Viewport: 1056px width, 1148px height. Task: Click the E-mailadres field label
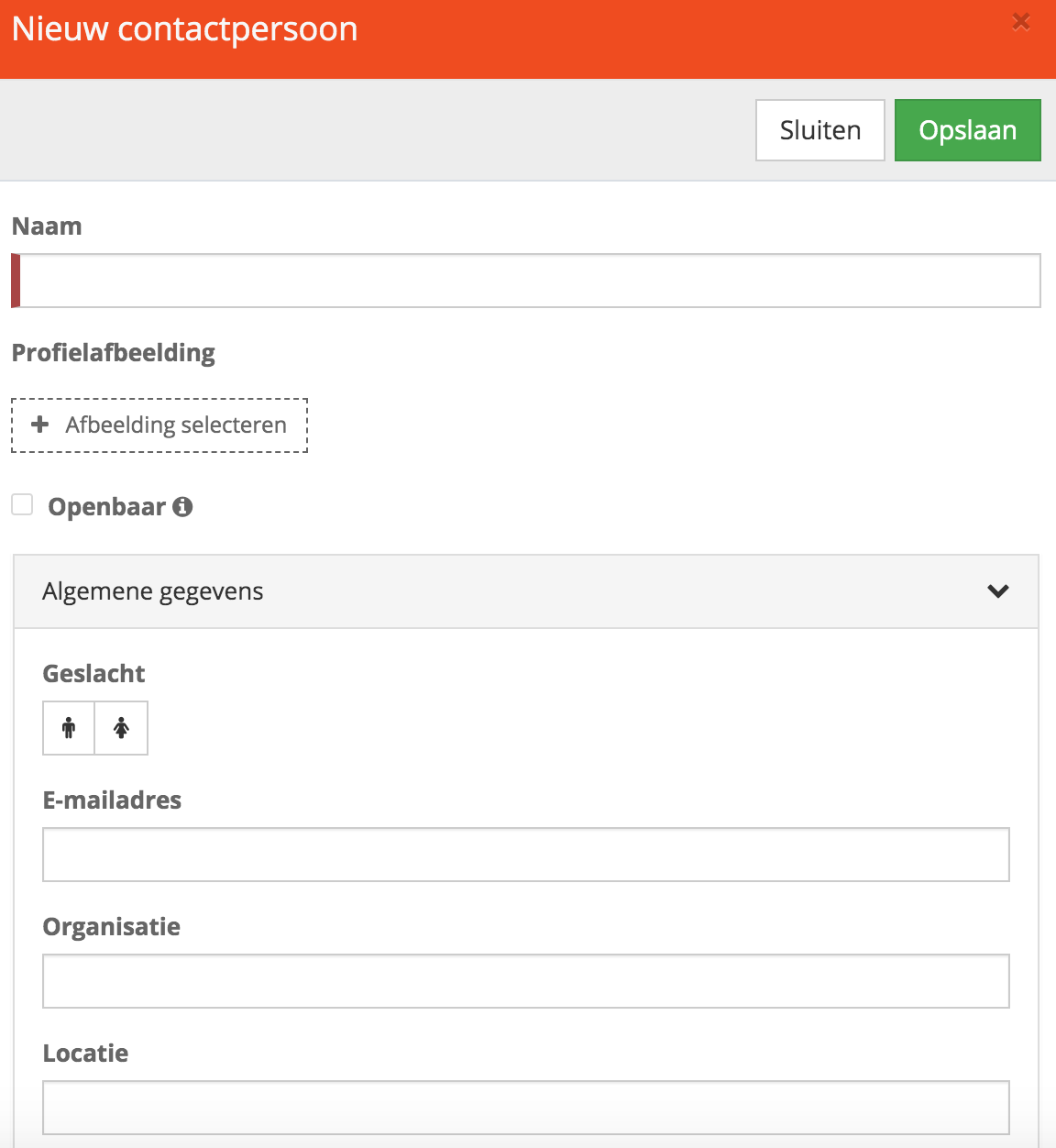pyautogui.click(x=112, y=800)
